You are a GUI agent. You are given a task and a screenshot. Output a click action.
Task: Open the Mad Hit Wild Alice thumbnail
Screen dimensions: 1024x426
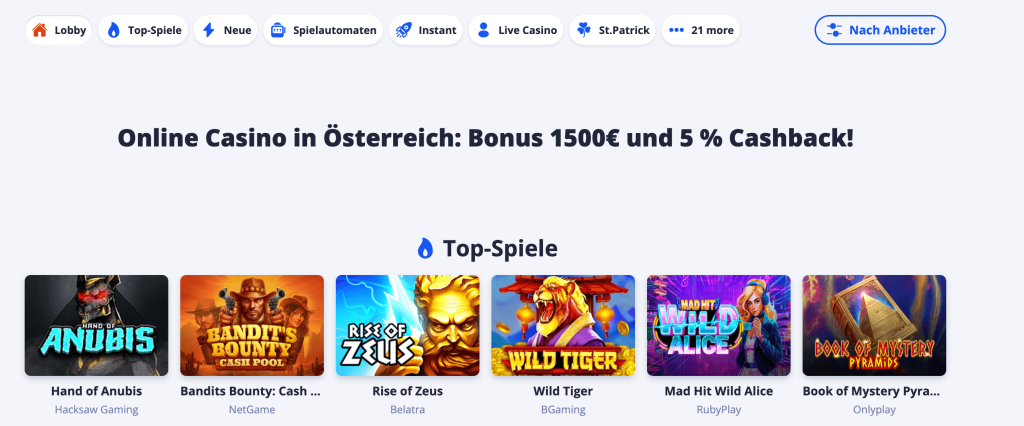pyautogui.click(x=718, y=325)
